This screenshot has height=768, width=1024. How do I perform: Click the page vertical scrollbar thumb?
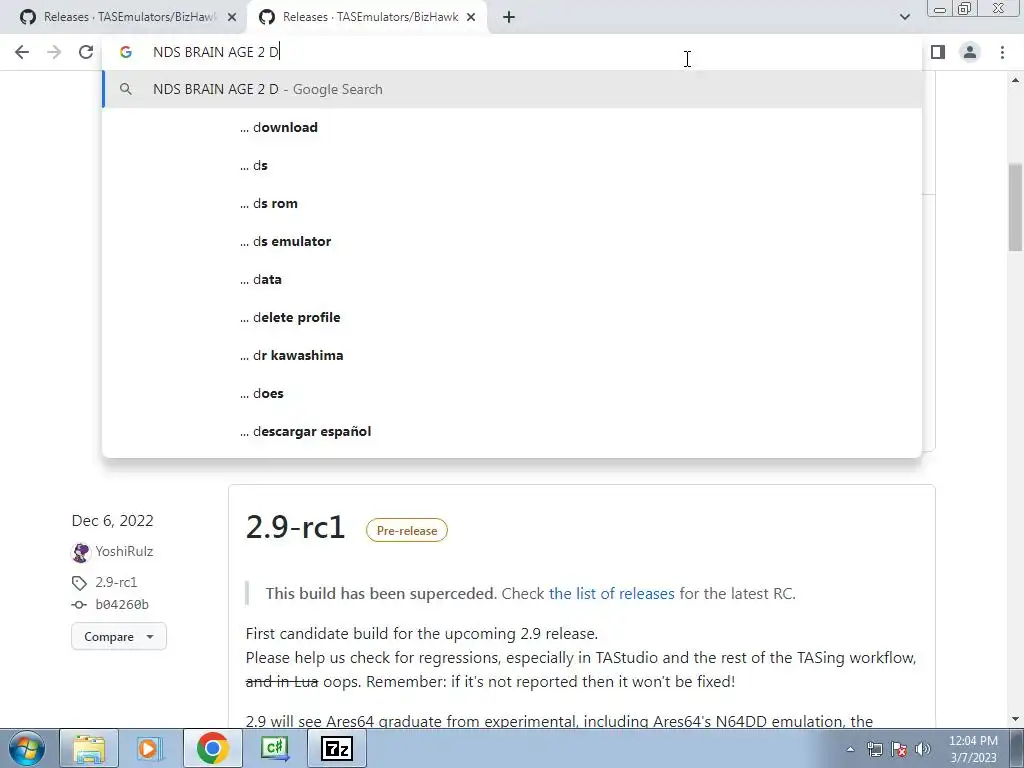click(x=1015, y=207)
